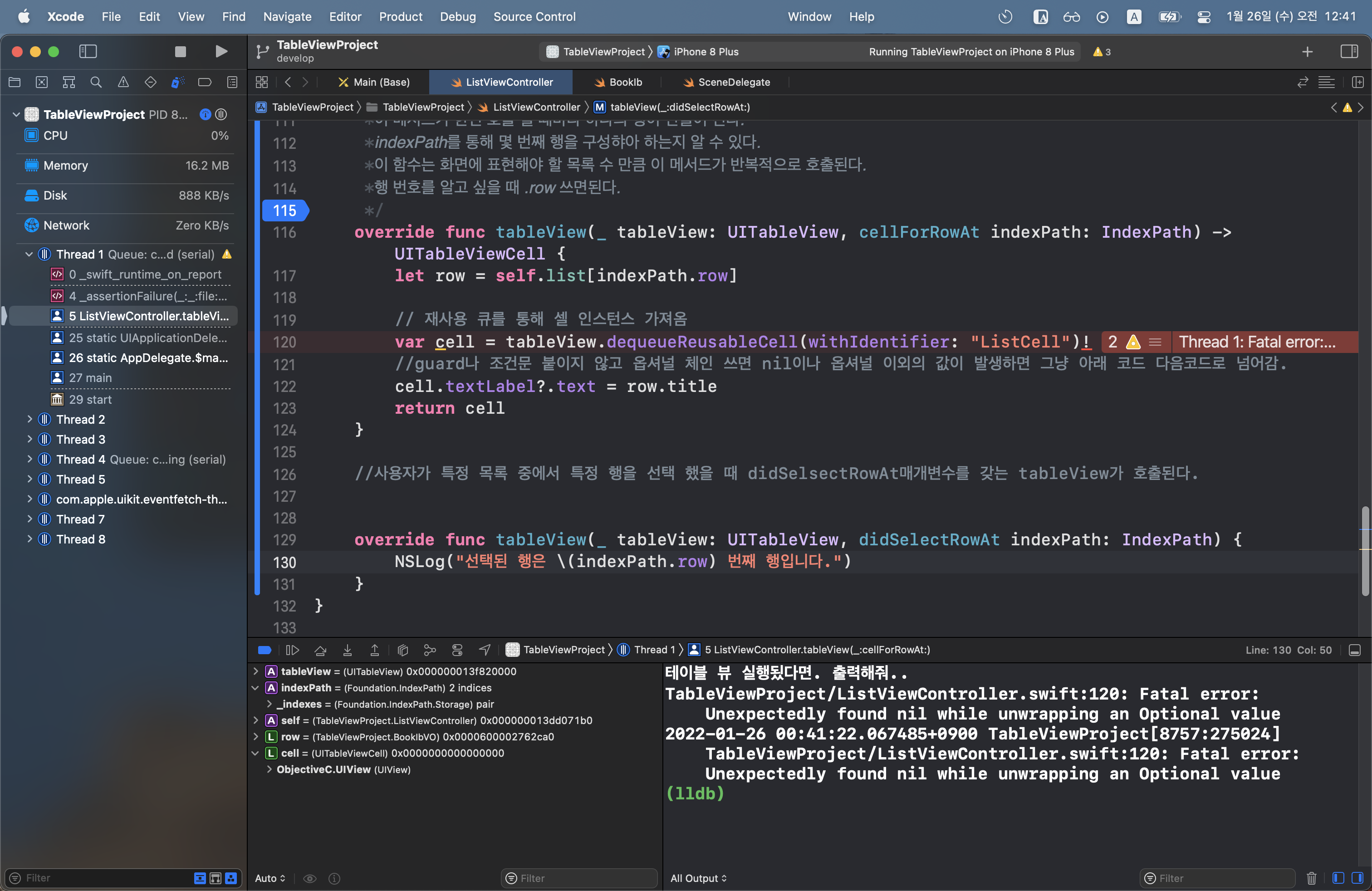Image resolution: width=1372 pixels, height=891 pixels.
Task: Expand Thread 2 in debug navigator
Action: [x=29, y=420]
